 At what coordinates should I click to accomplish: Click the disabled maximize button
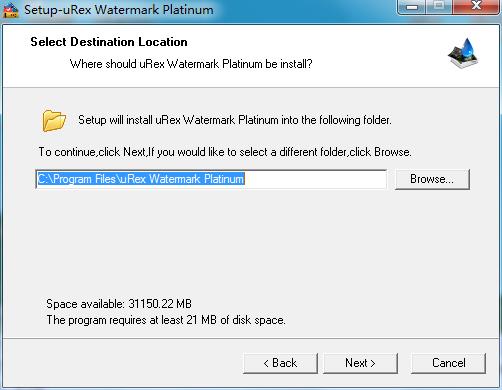pyautogui.click(x=439, y=7)
